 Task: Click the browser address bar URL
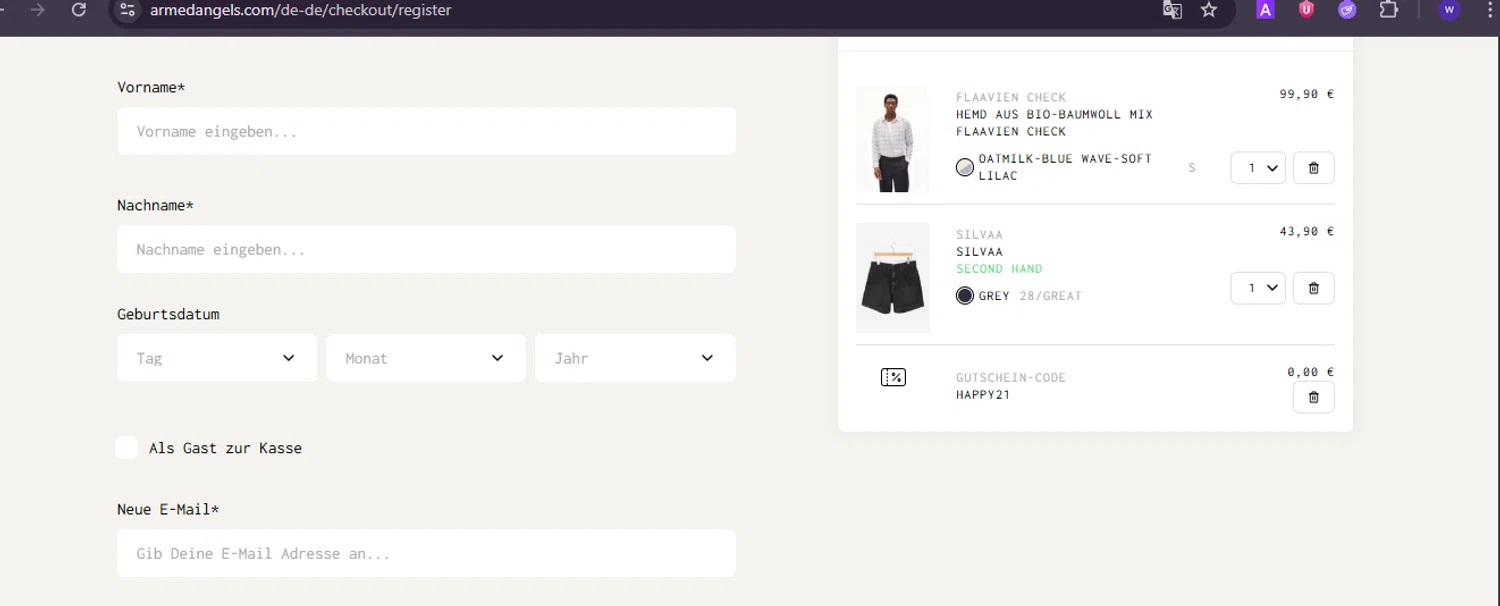pos(301,10)
